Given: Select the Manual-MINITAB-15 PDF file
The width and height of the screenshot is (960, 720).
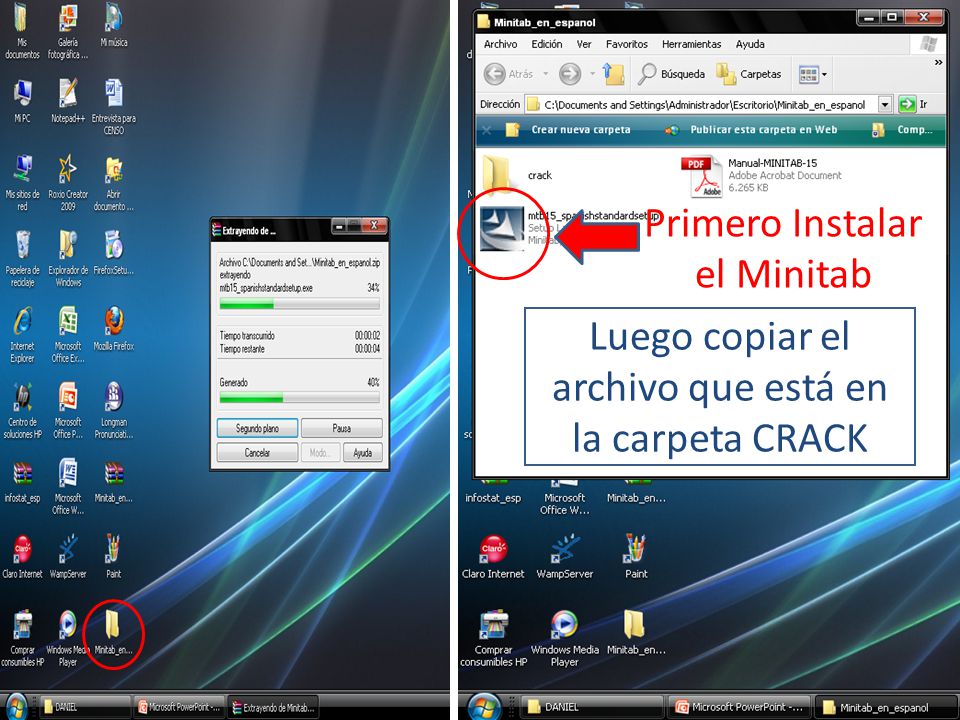Looking at the screenshot, I should 762,176.
